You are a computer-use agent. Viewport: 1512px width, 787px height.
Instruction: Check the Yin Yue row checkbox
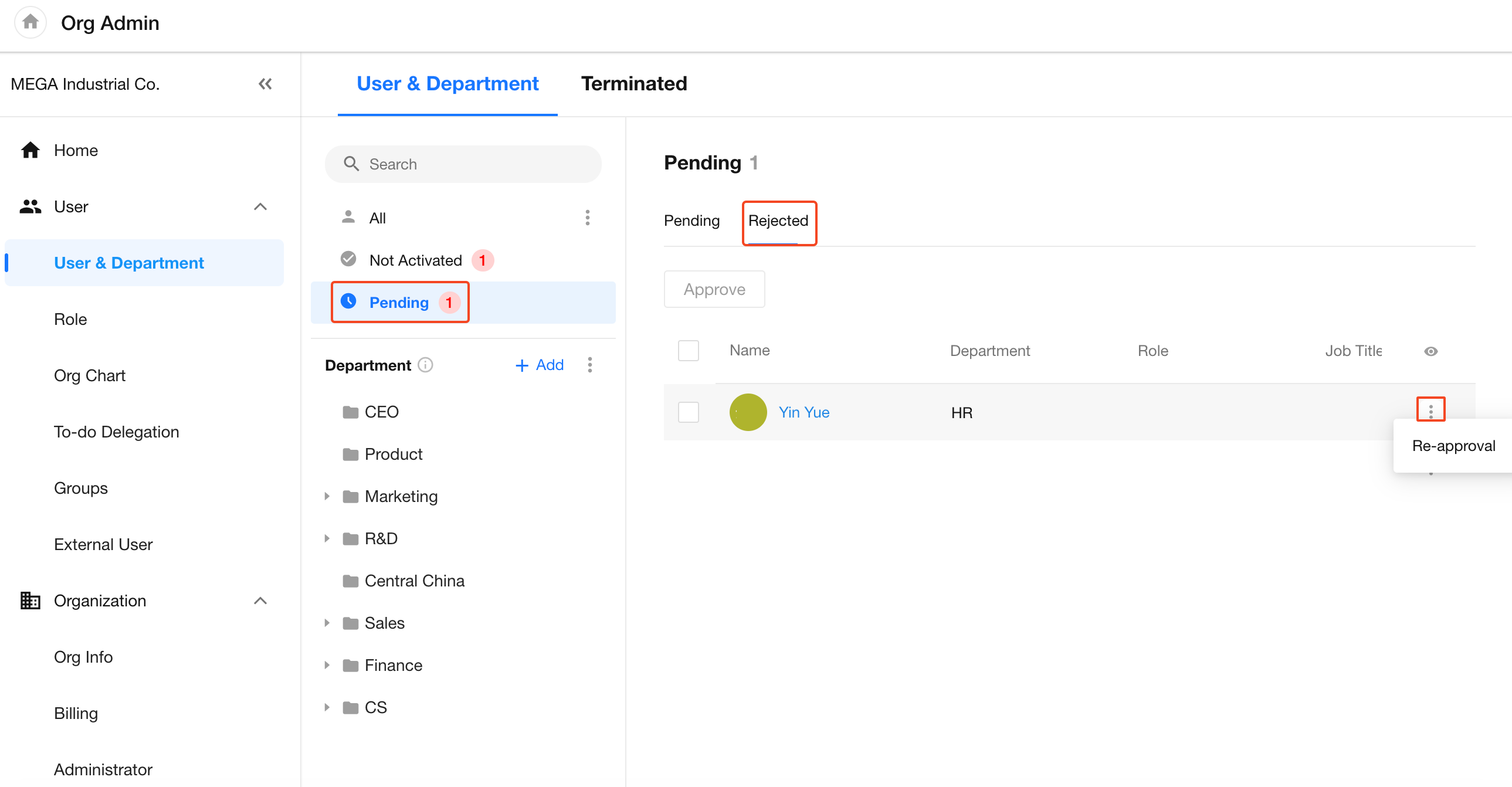tap(688, 412)
